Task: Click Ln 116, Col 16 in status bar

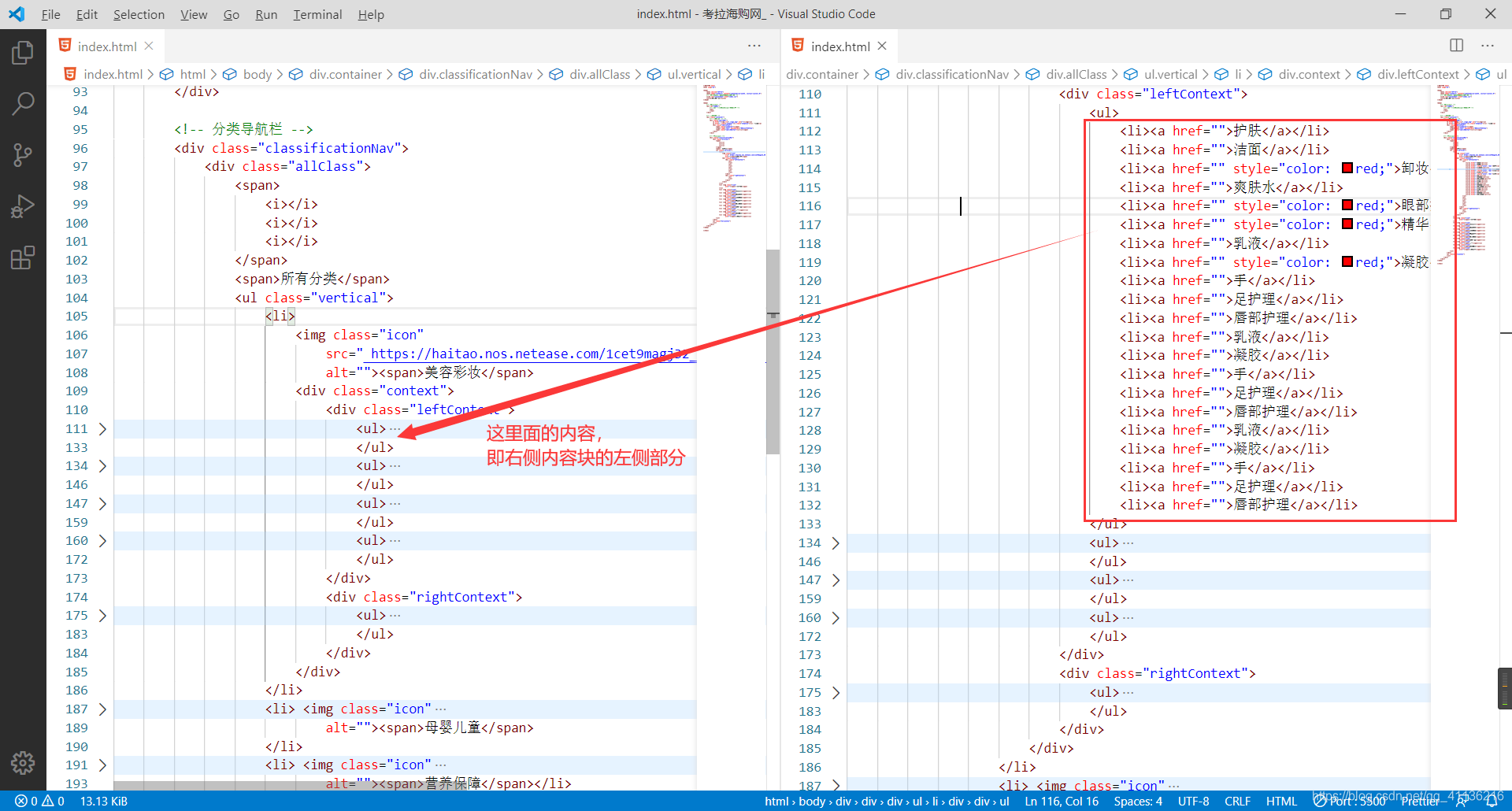Action: point(1062,801)
